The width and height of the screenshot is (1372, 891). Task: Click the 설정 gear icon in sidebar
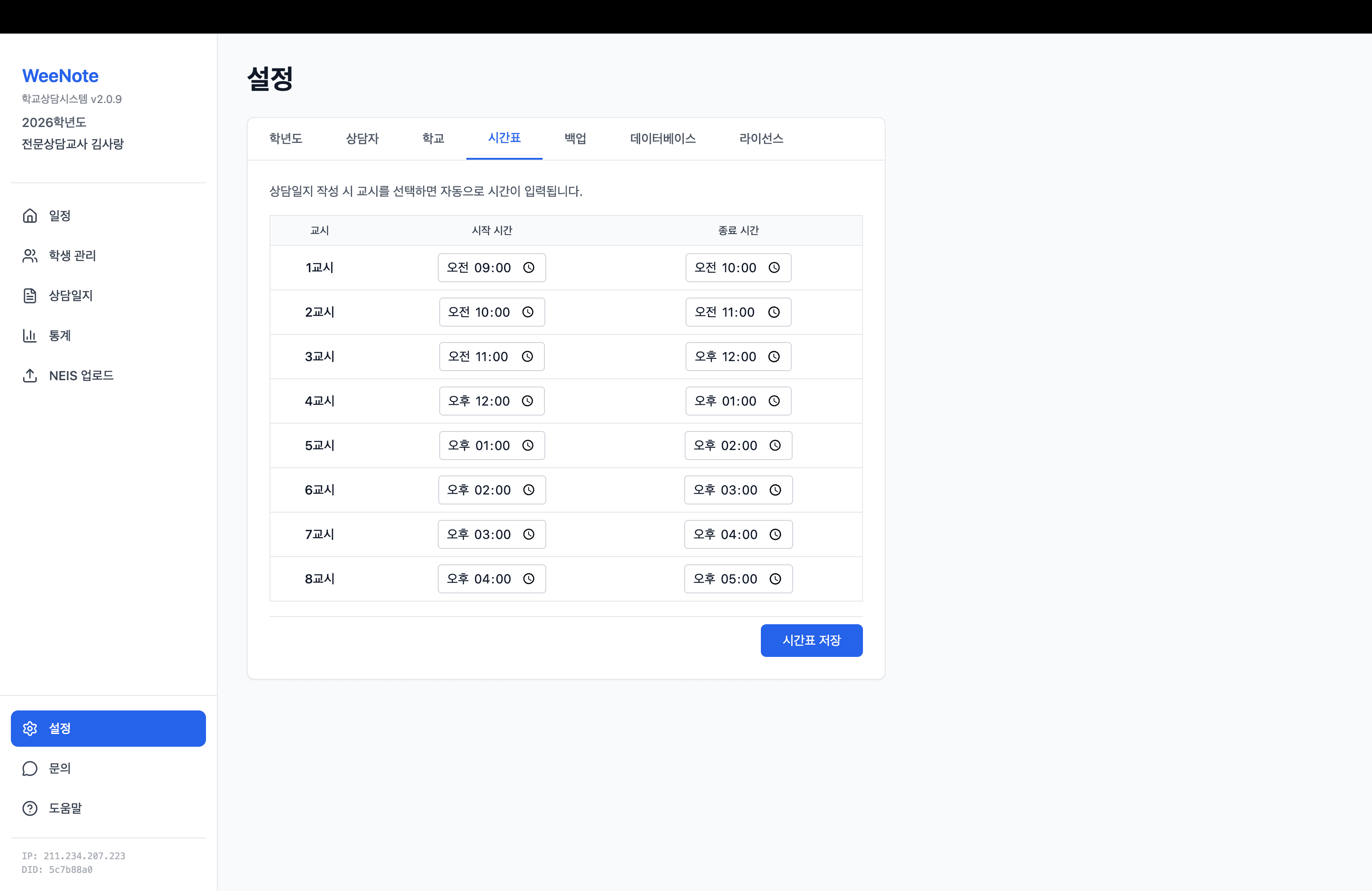(x=30, y=728)
